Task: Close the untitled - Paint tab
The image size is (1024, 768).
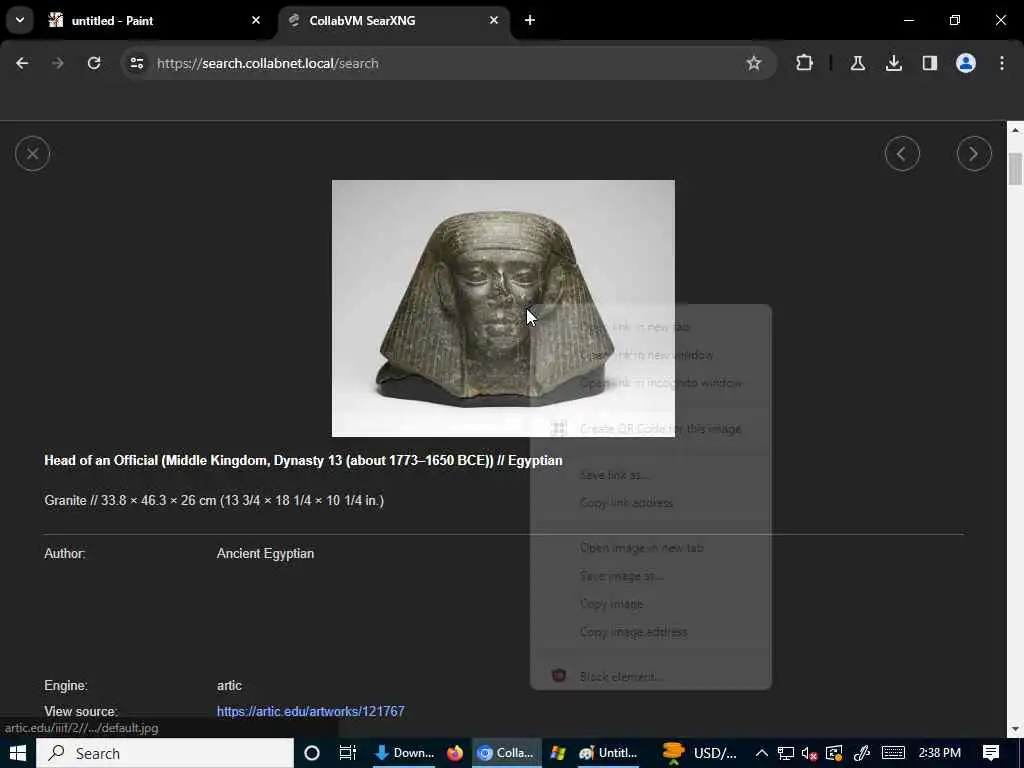Action: click(x=256, y=20)
